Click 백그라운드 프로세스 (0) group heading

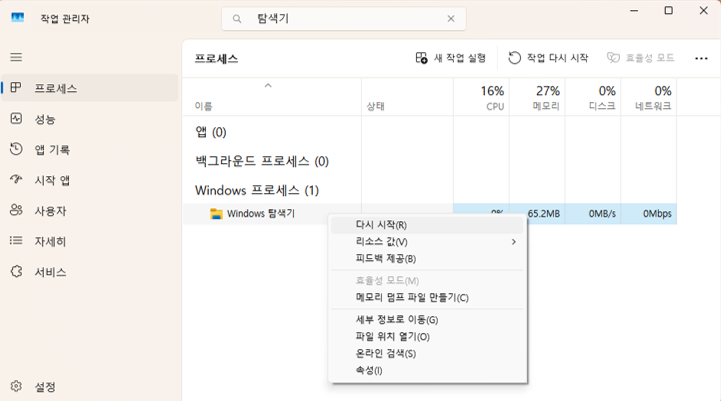click(262, 161)
